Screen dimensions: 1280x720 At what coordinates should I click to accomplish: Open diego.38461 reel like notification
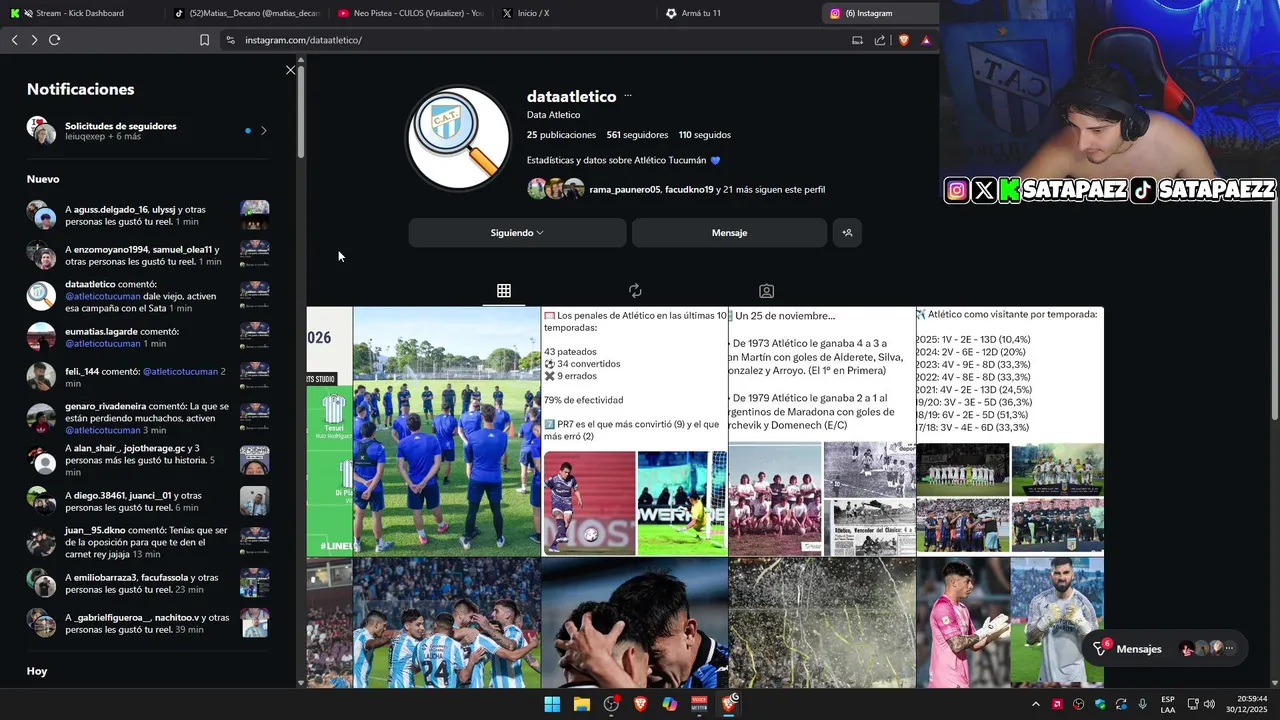click(148, 501)
